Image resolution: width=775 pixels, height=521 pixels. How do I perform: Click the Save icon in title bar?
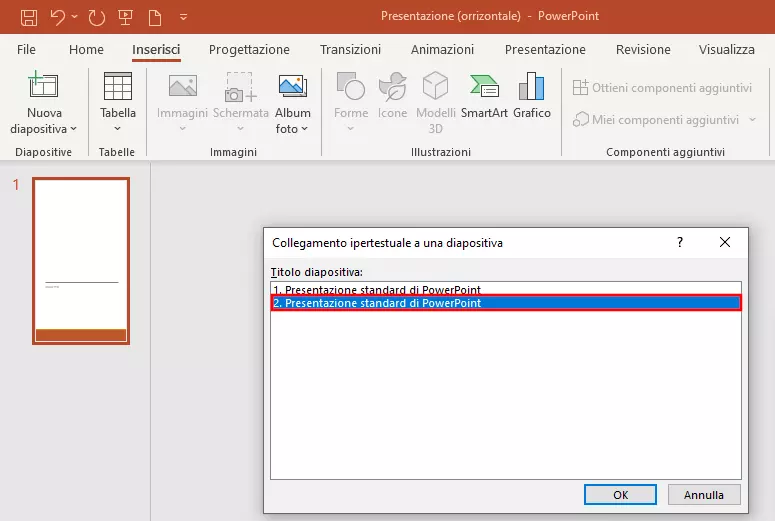[x=29, y=17]
